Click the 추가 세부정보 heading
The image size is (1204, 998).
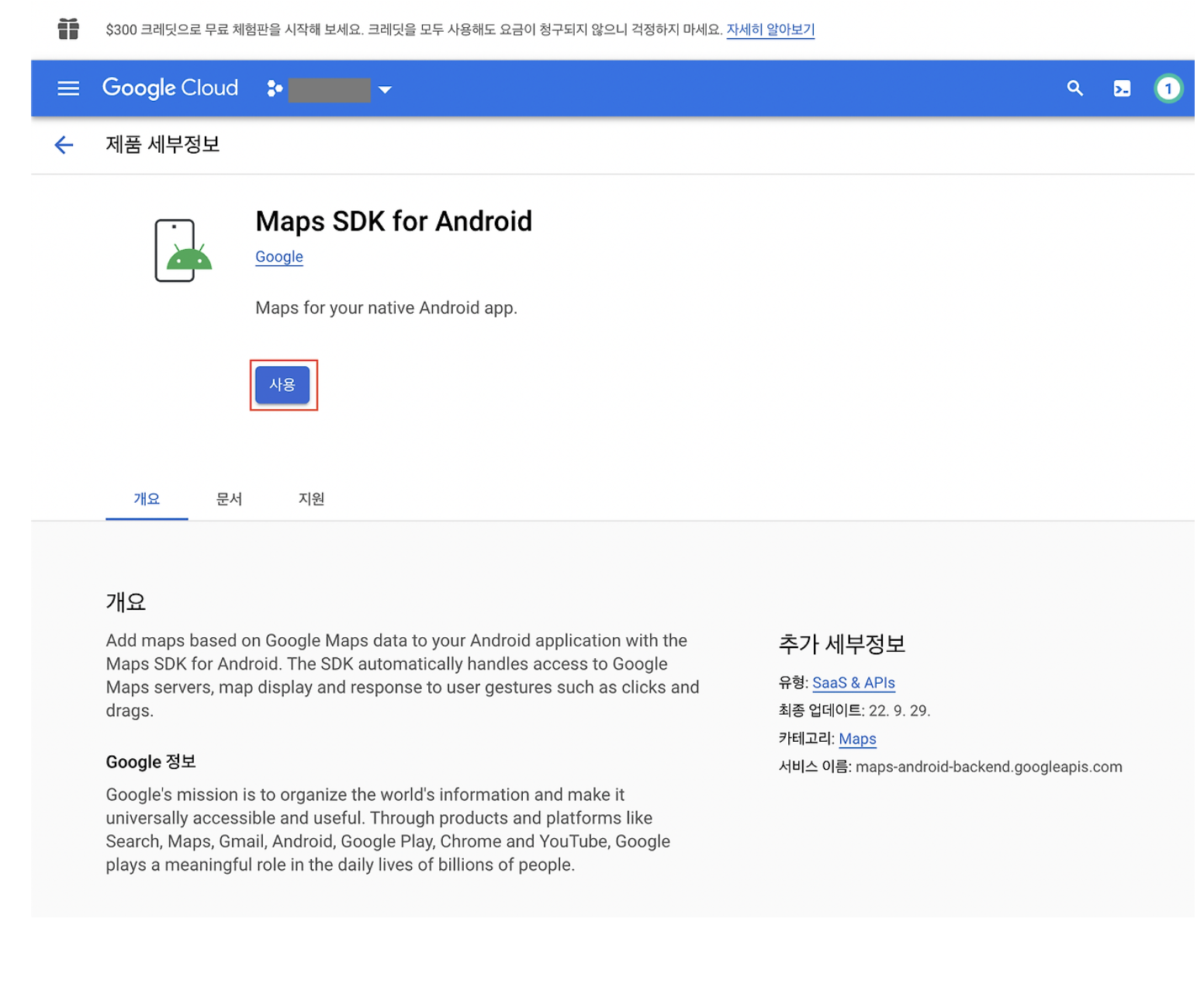click(x=842, y=644)
